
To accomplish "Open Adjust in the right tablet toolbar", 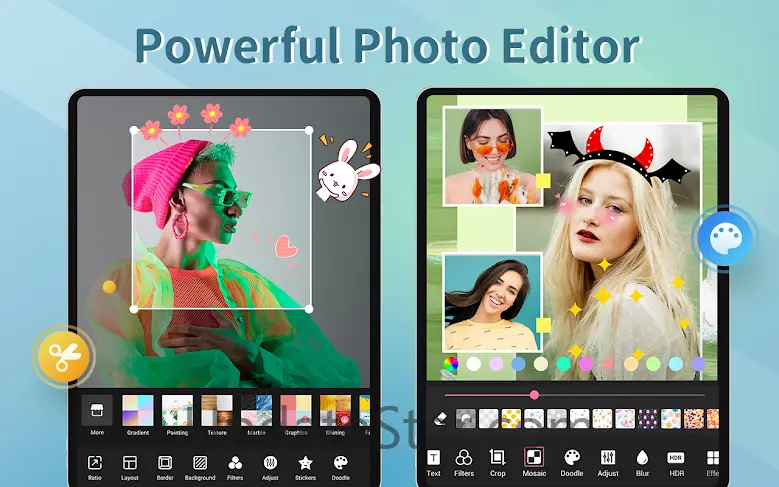I will (x=608, y=463).
